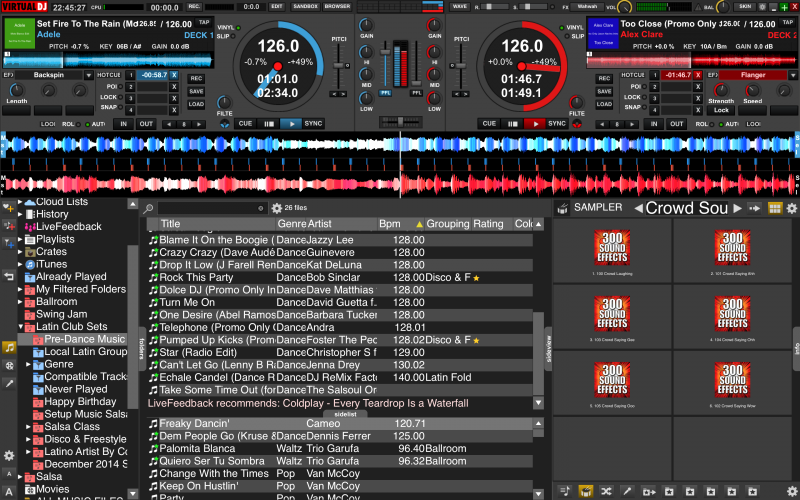Click the search magnifier icon
800x500 pixels.
coord(148,208)
